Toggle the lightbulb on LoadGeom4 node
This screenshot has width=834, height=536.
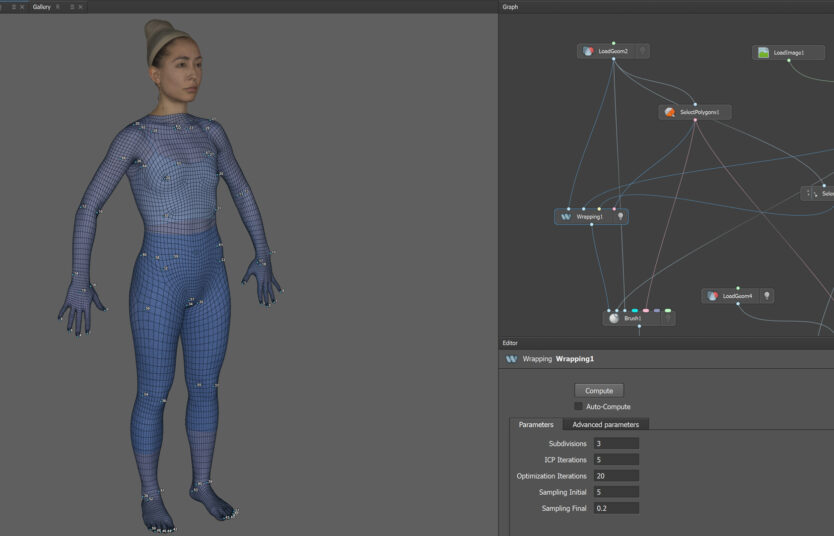pos(767,296)
